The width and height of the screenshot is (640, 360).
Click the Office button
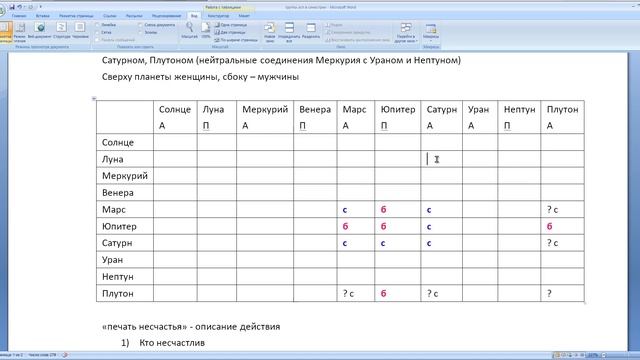[2, 10]
